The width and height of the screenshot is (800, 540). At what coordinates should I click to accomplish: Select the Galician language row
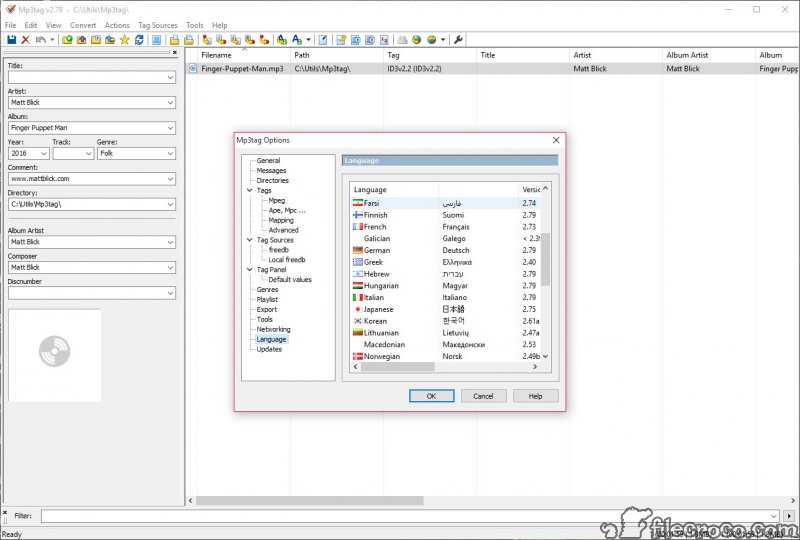coord(446,238)
